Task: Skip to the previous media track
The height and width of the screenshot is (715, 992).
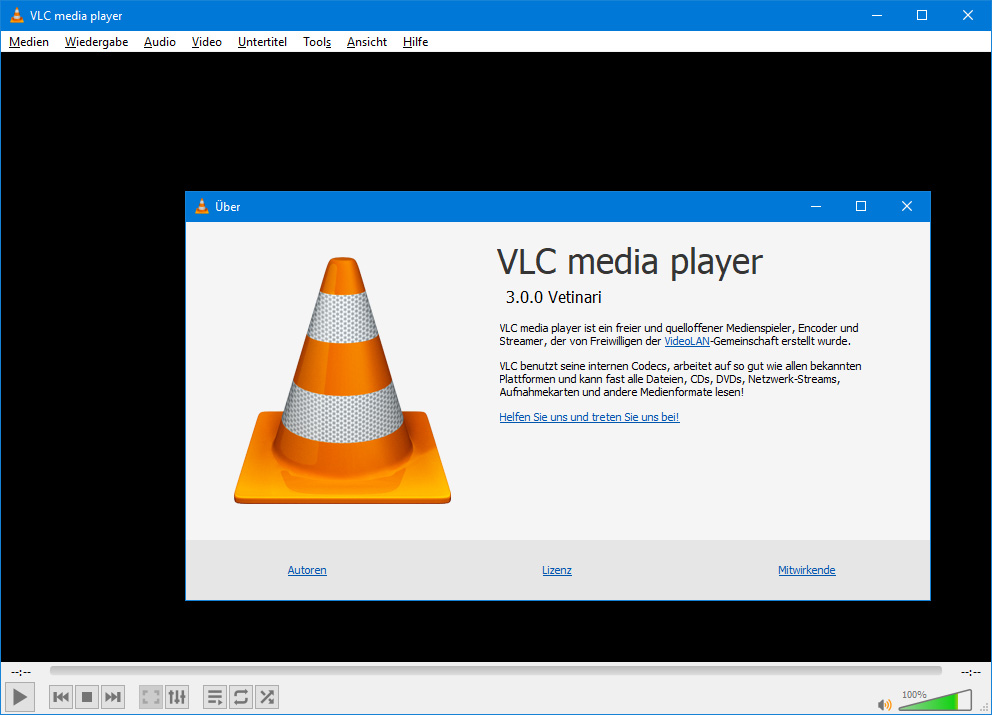Action: click(x=61, y=697)
